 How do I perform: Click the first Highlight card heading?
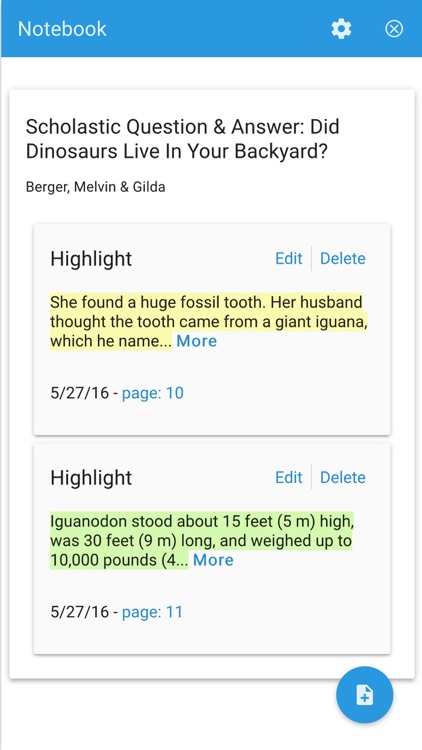91,259
